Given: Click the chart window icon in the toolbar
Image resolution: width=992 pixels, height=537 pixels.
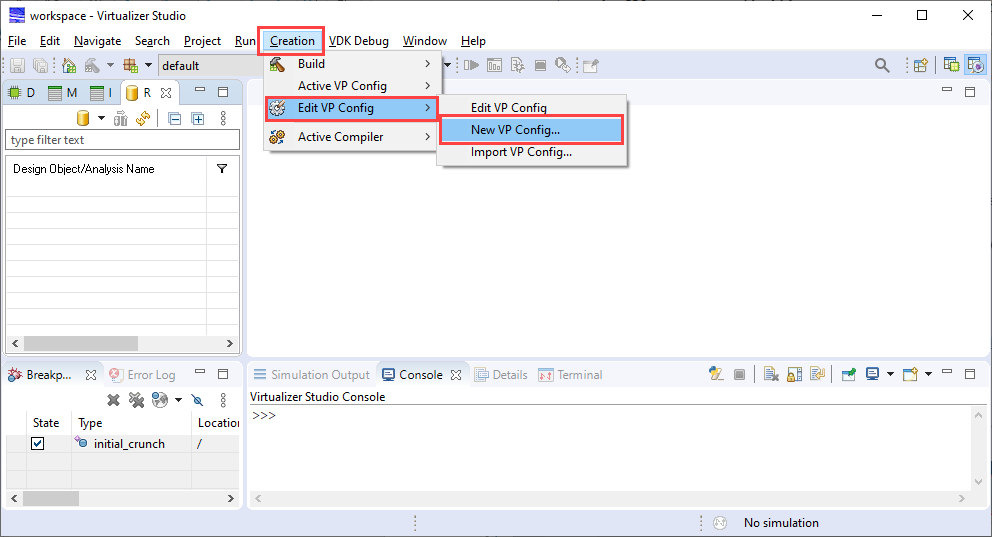Looking at the screenshot, I should pos(494,65).
